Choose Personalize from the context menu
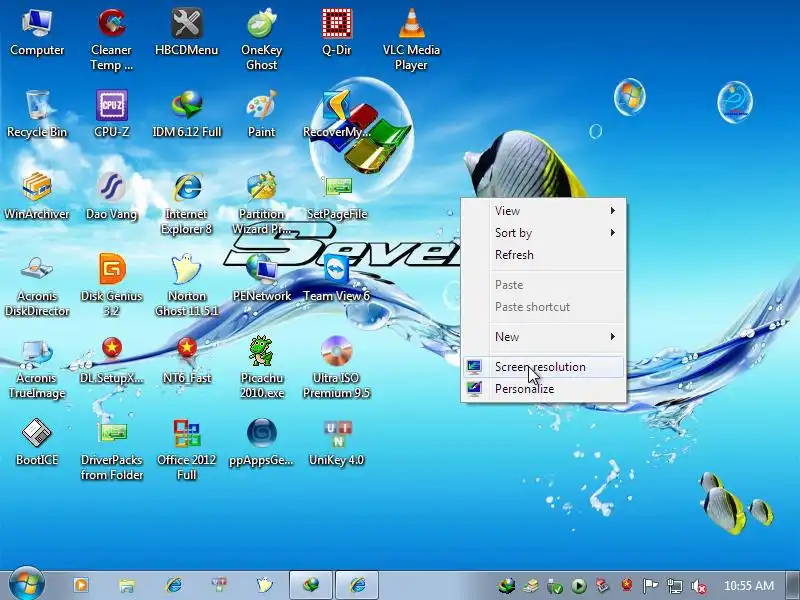Image resolution: width=800 pixels, height=600 pixels. click(x=543, y=389)
